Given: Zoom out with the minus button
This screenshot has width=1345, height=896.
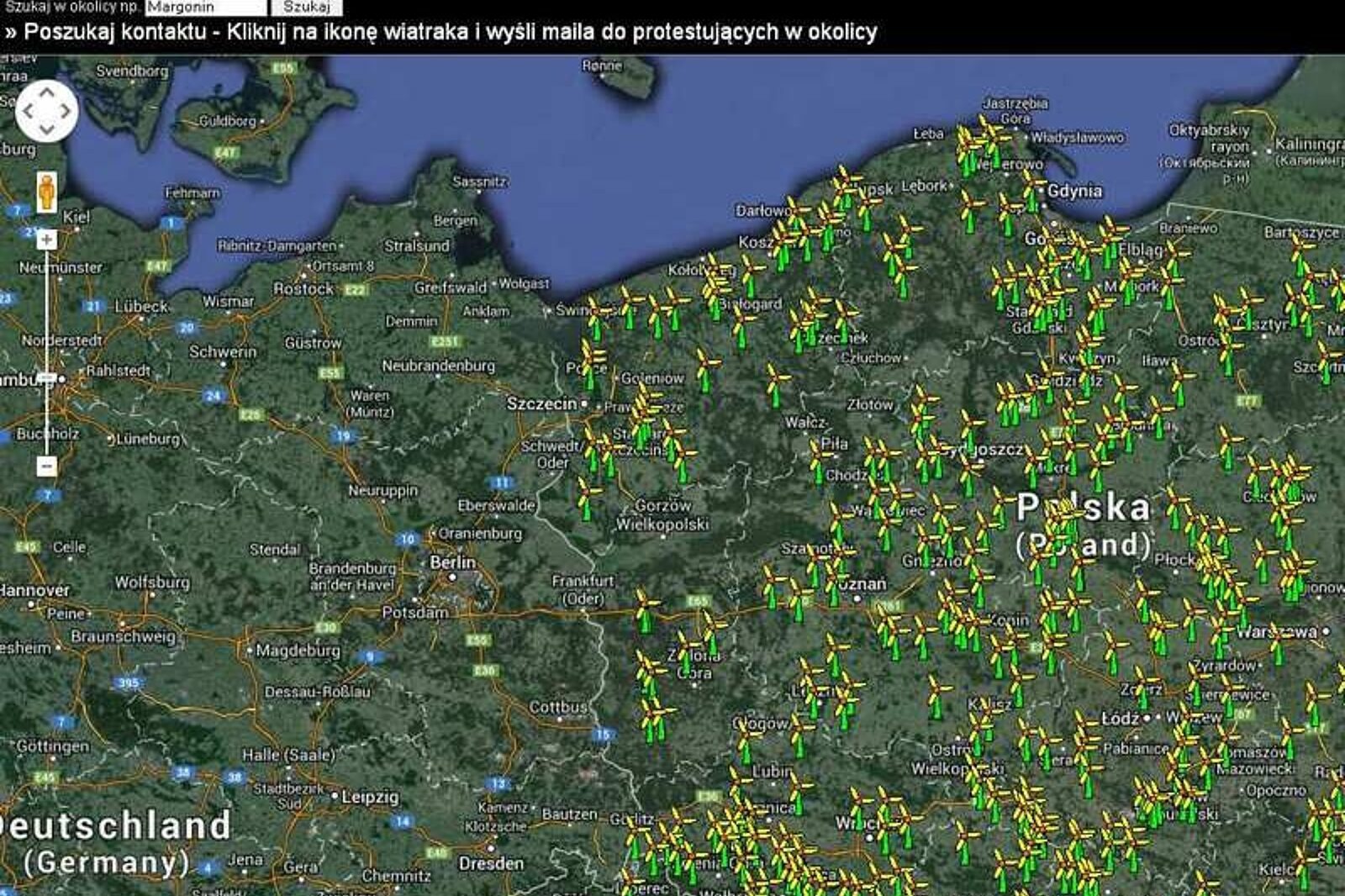Looking at the screenshot, I should click(x=46, y=466).
